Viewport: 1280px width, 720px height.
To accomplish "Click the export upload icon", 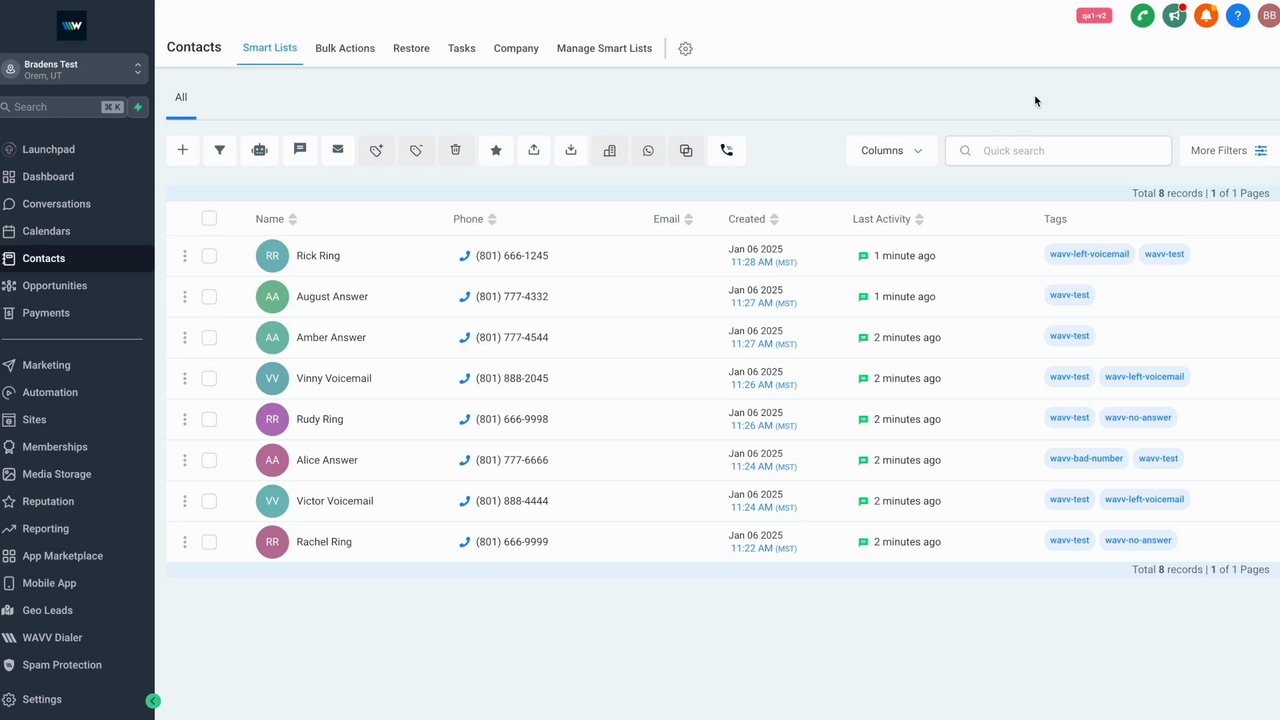I will point(534,150).
